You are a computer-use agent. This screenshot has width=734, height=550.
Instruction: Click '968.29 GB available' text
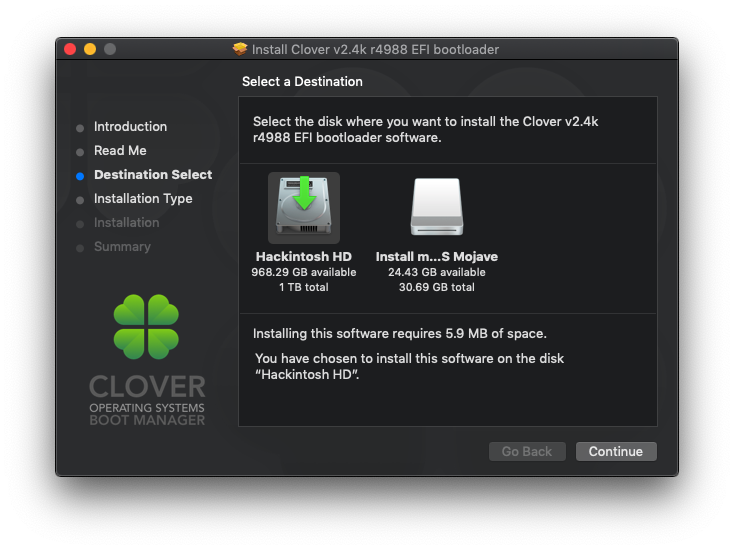point(304,272)
